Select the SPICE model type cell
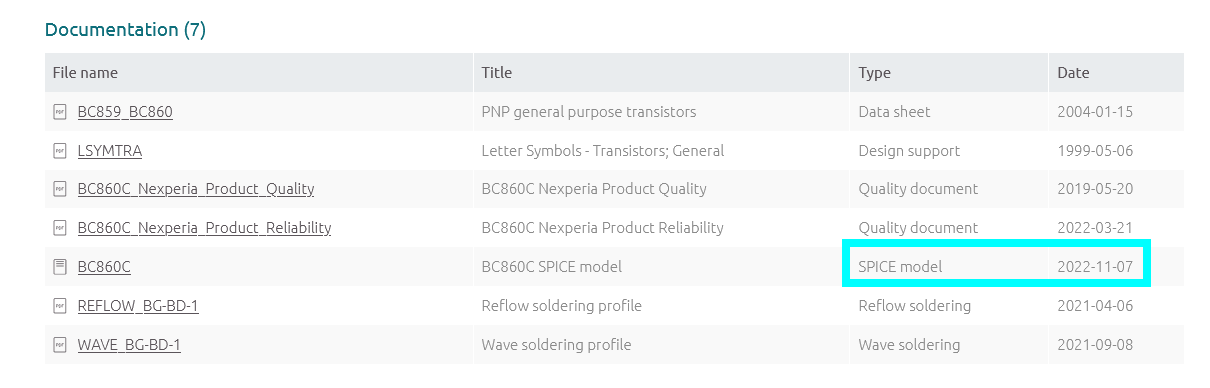1210x388 pixels. [x=900, y=267]
